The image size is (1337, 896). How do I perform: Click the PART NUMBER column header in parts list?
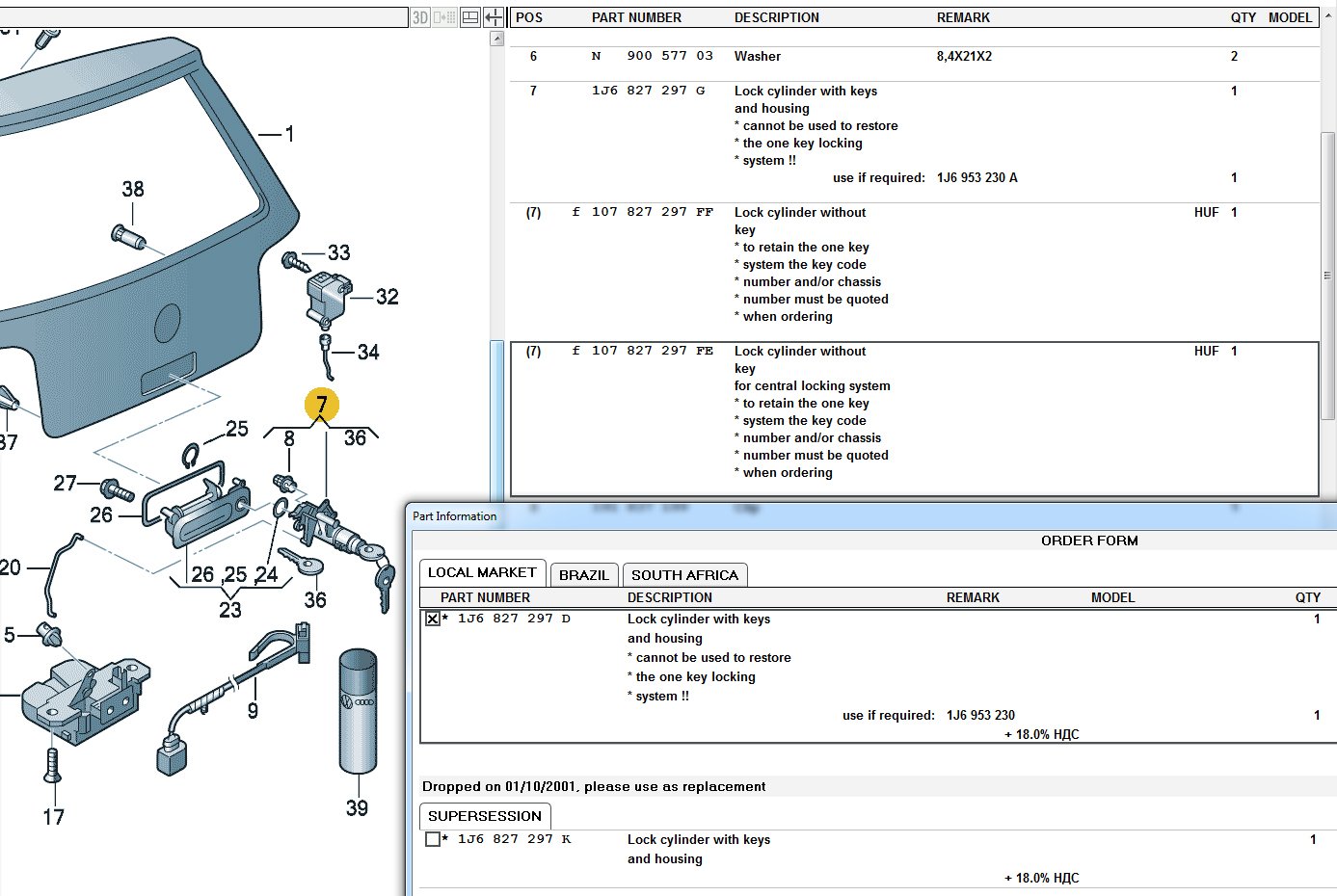point(636,17)
